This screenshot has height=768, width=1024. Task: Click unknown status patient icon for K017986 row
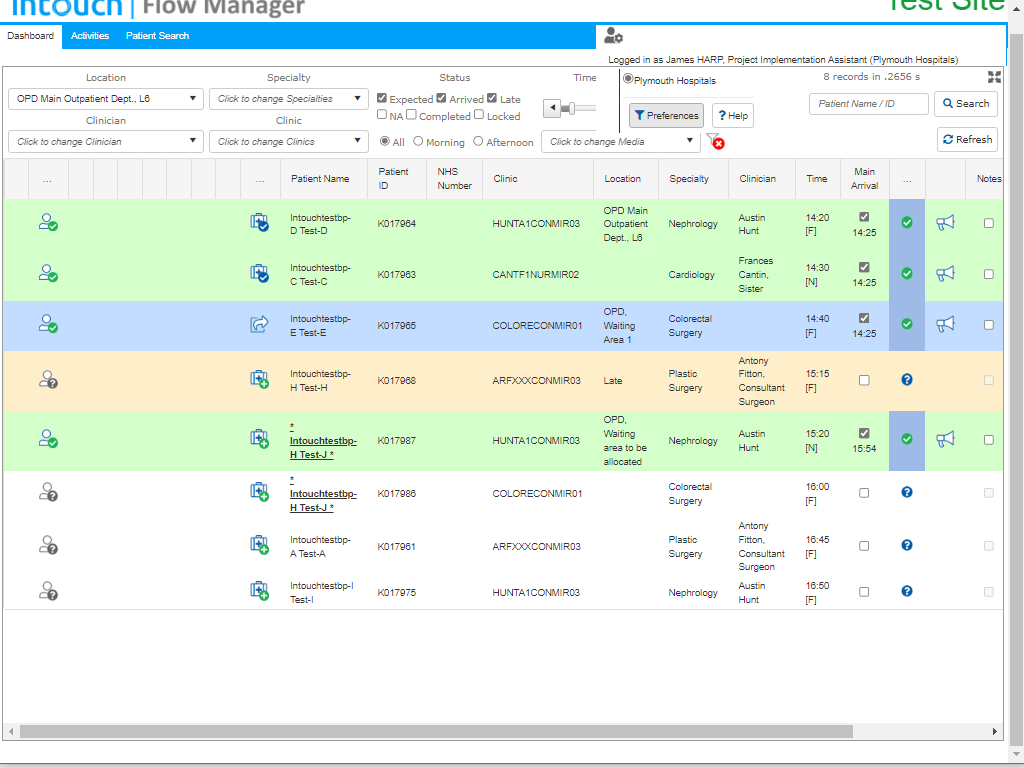click(x=48, y=492)
